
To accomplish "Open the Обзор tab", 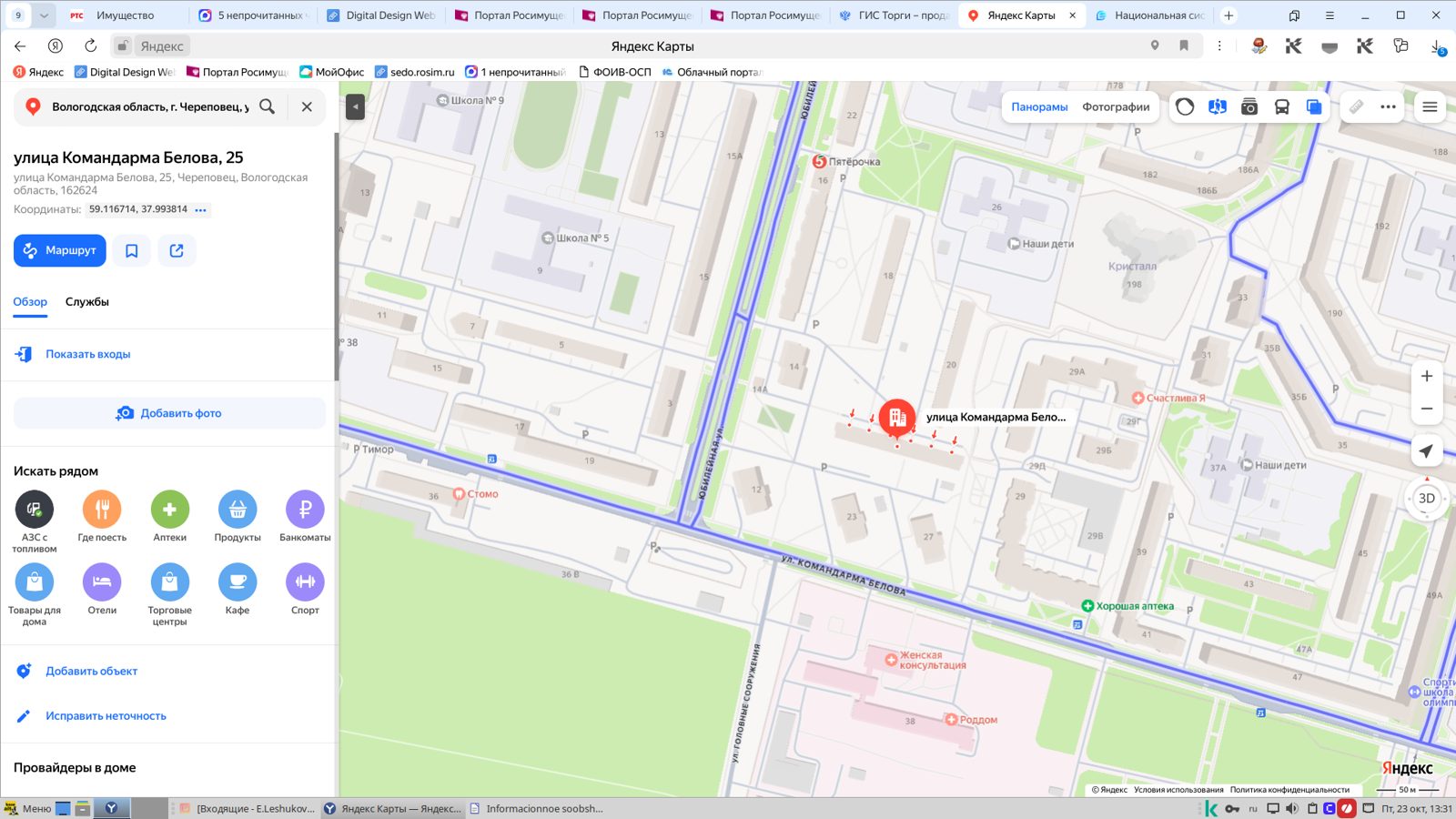I will tap(30, 301).
